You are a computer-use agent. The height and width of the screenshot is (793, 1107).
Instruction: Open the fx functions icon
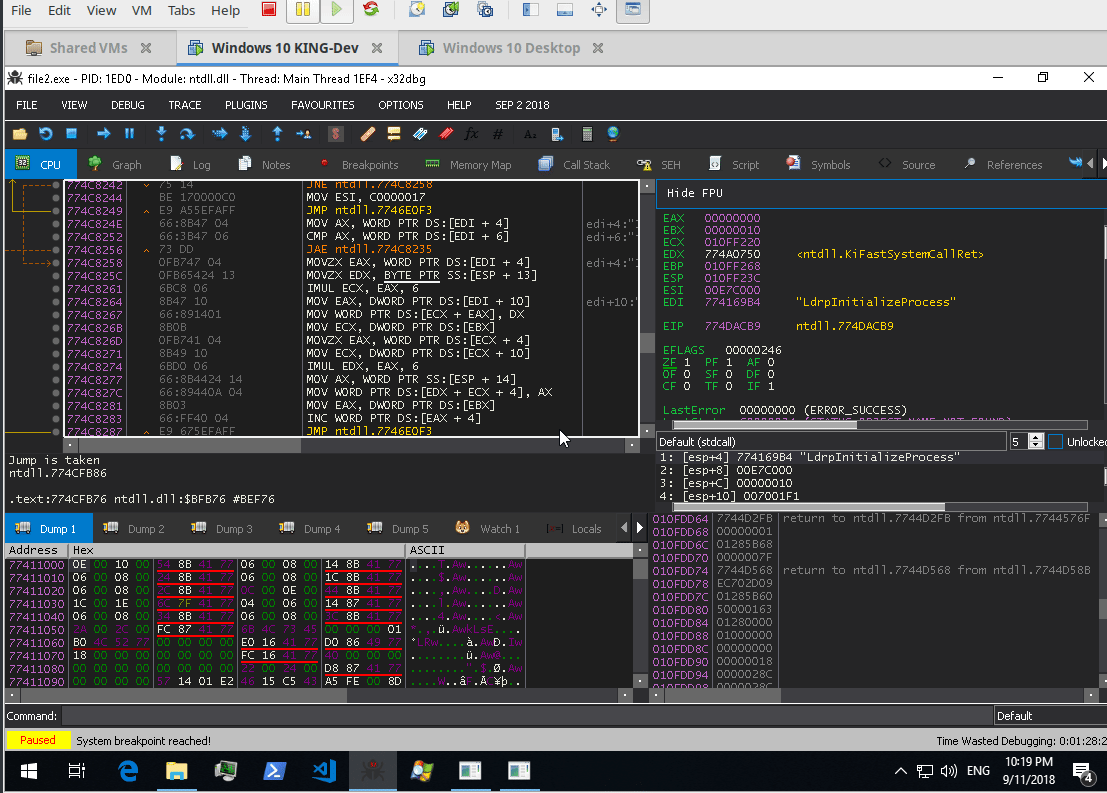(472, 133)
